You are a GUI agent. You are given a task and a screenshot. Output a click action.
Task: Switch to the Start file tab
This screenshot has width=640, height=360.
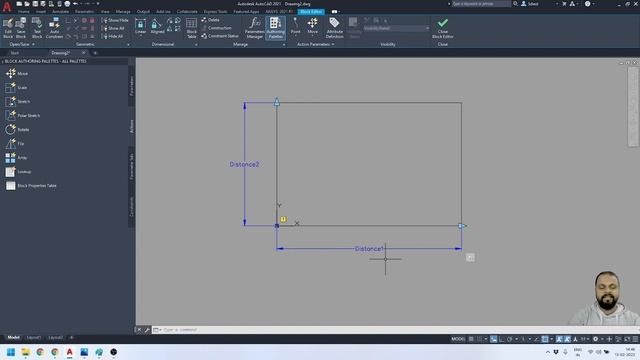click(x=15, y=53)
